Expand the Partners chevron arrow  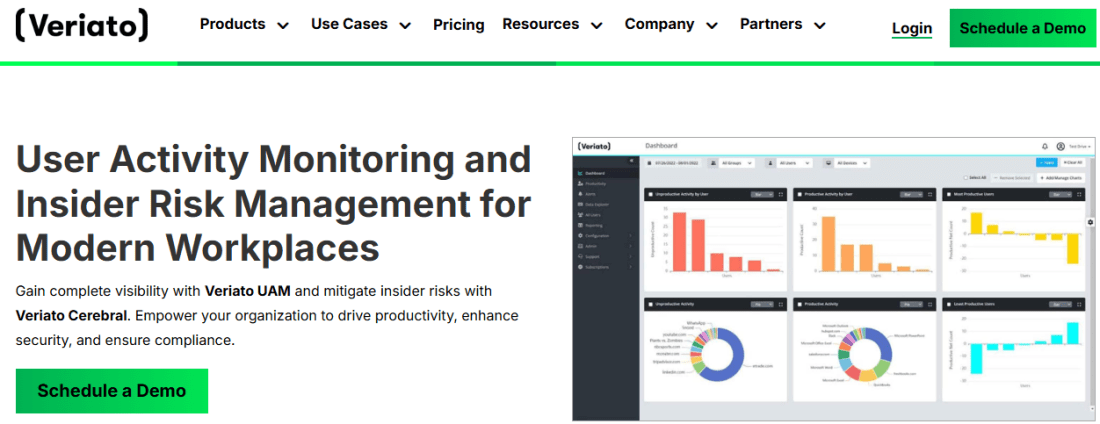[x=820, y=25]
